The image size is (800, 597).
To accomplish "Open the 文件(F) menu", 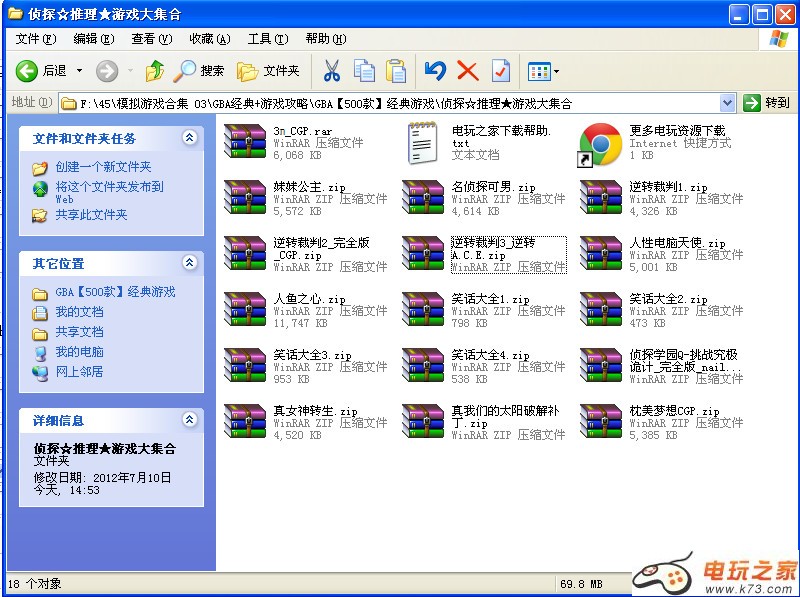I will pyautogui.click(x=36, y=39).
